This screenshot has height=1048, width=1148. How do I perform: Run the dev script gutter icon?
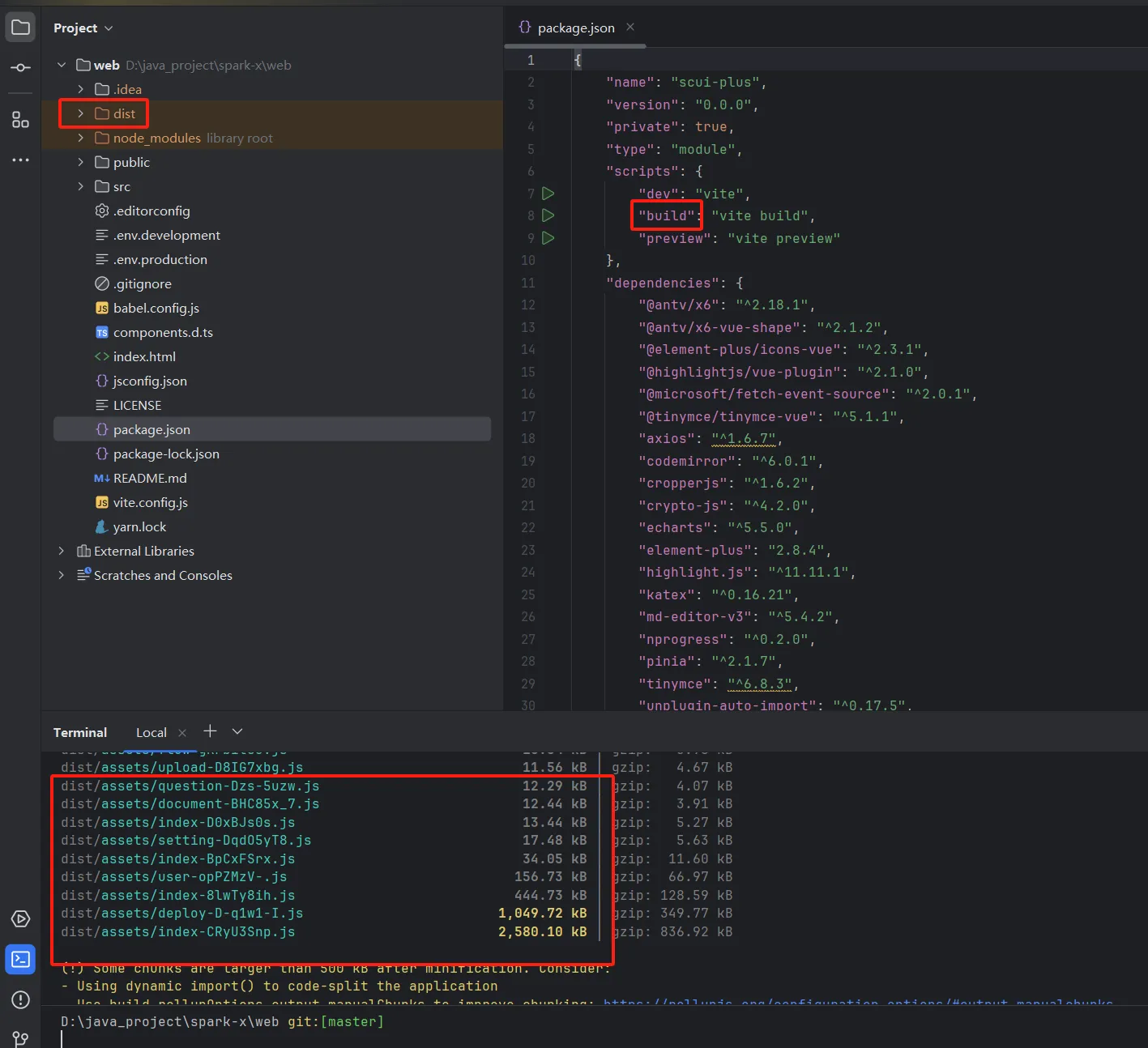click(x=548, y=194)
